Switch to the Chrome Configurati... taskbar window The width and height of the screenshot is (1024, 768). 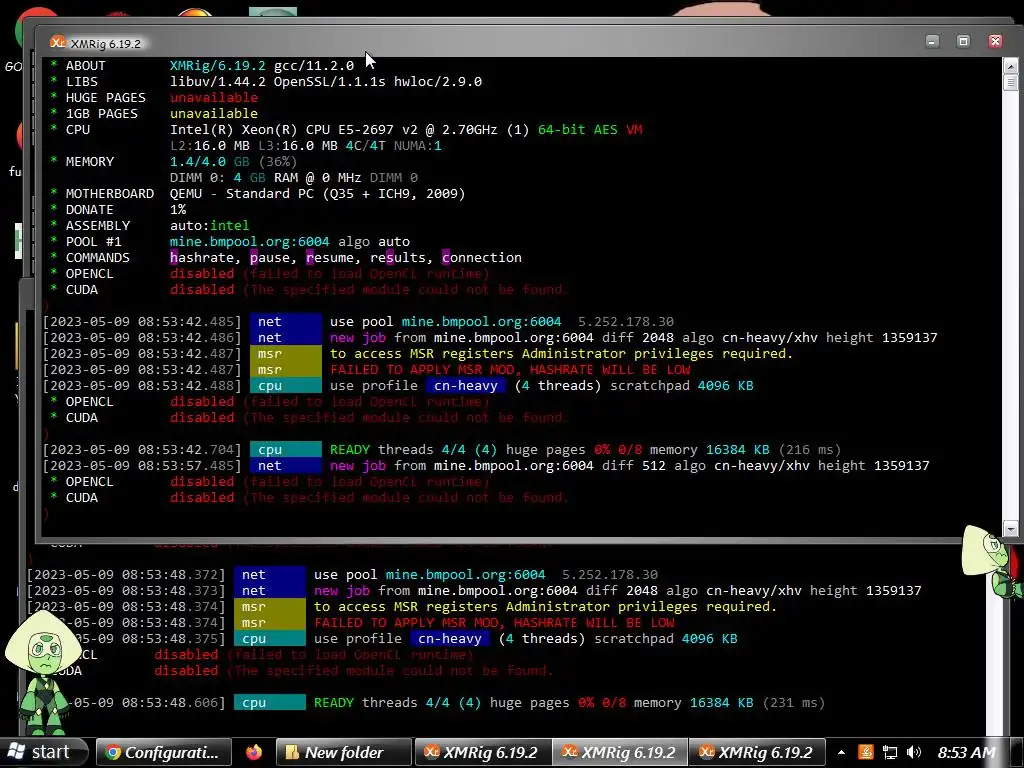(x=163, y=752)
